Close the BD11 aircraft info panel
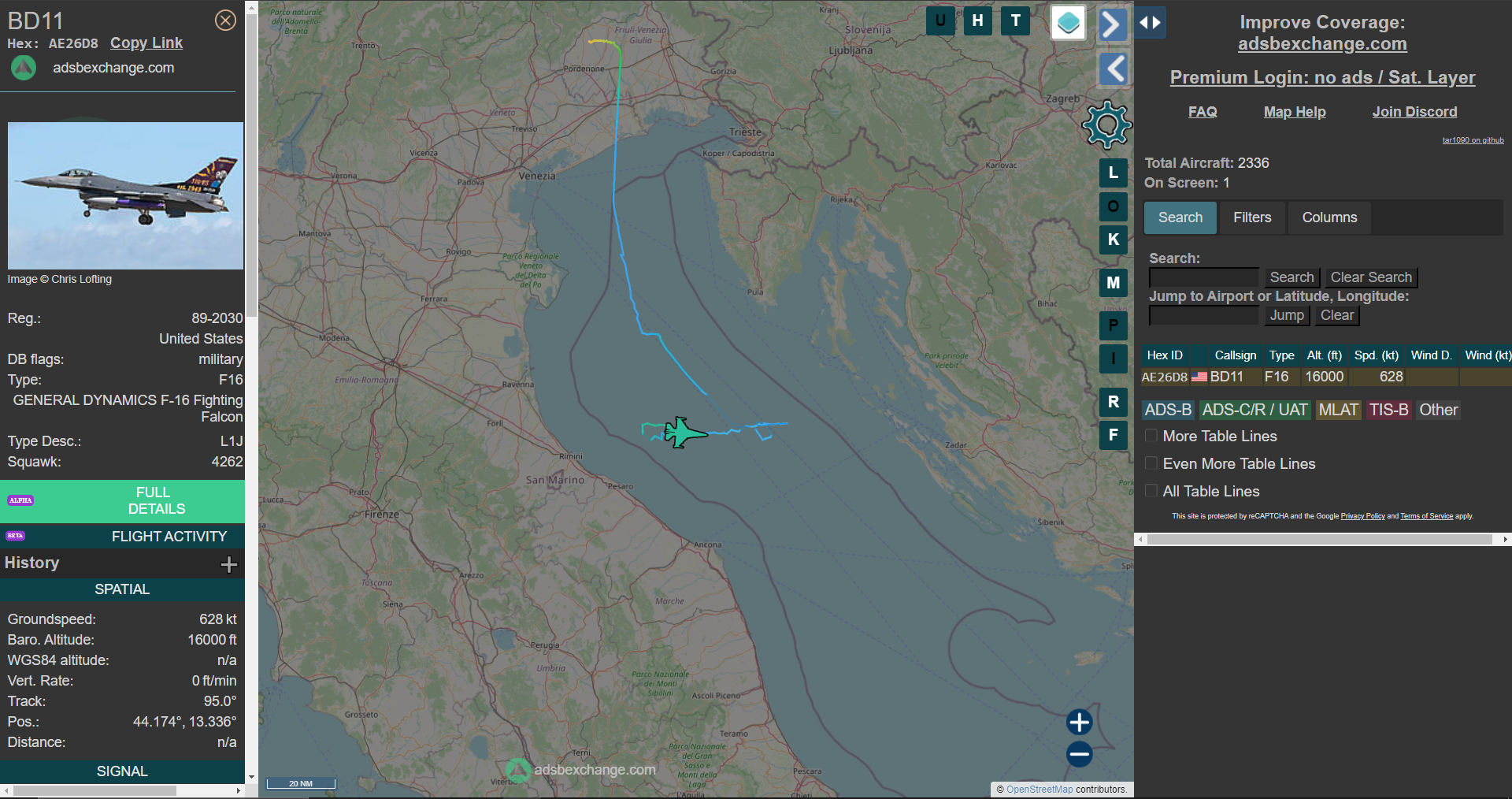 pos(225,20)
